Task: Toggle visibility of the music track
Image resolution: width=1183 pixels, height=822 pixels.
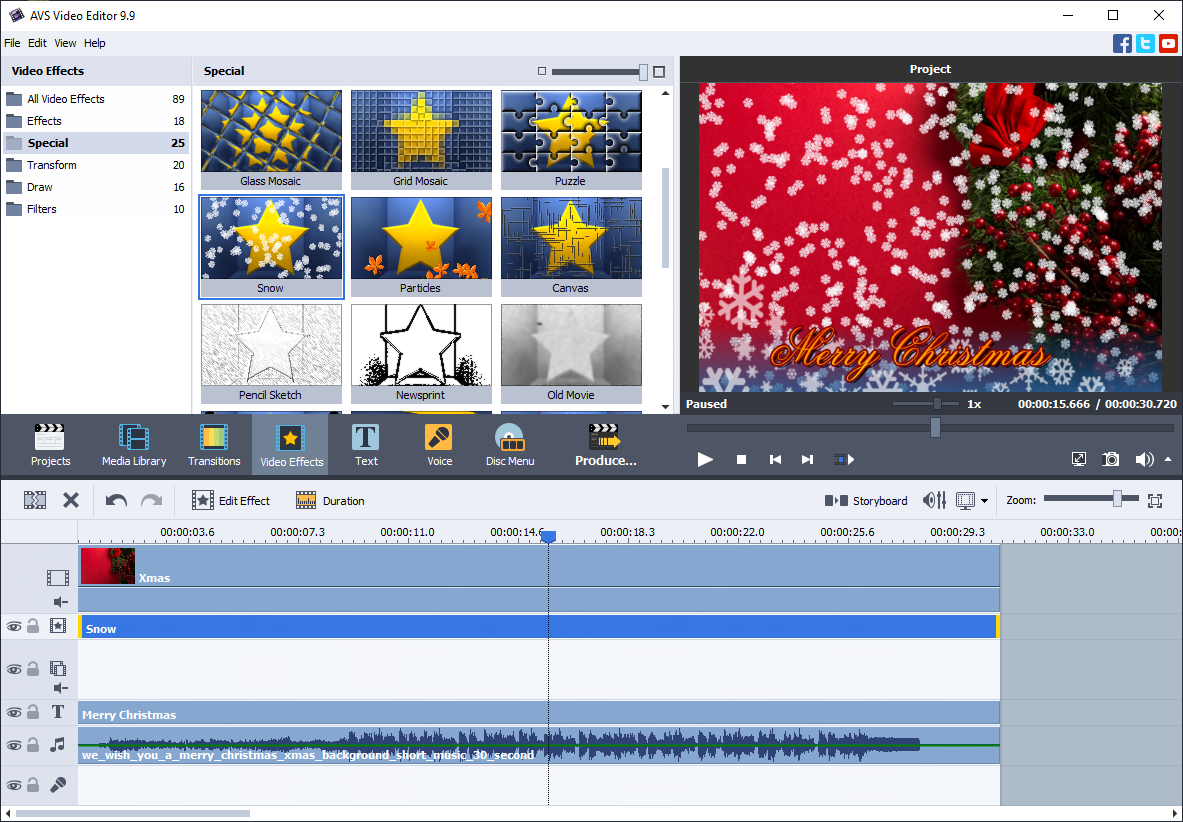Action: pyautogui.click(x=15, y=745)
